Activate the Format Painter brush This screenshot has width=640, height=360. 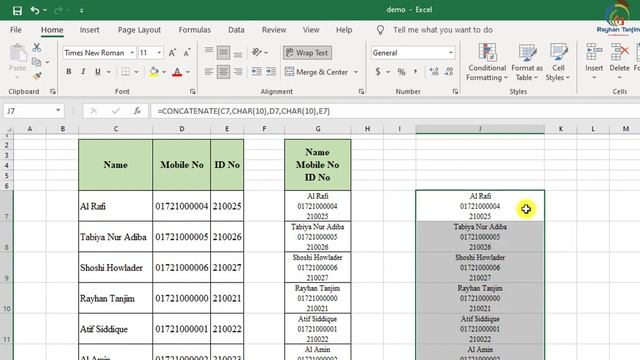[37, 76]
